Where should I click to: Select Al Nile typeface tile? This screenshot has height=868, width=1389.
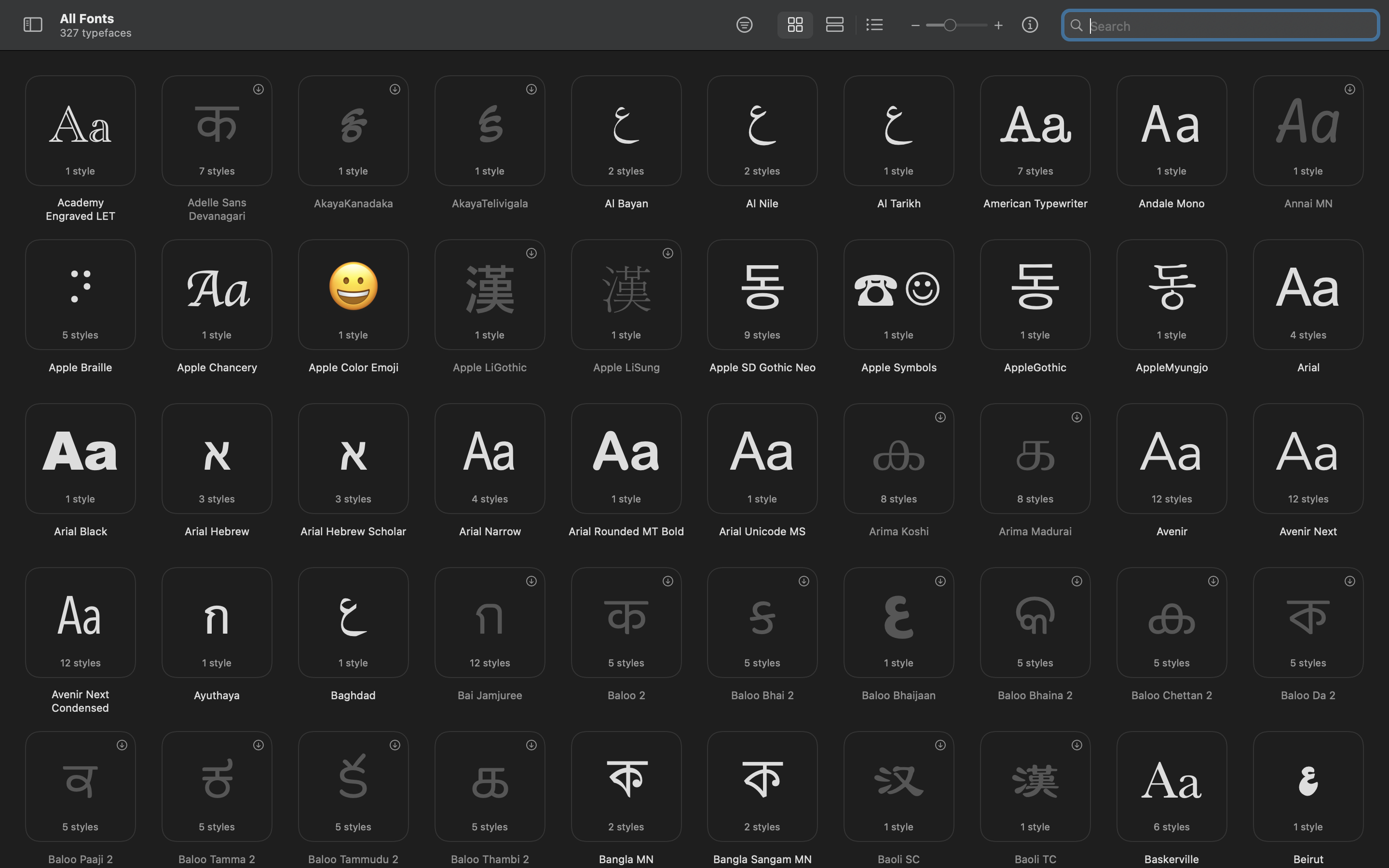tap(762, 130)
